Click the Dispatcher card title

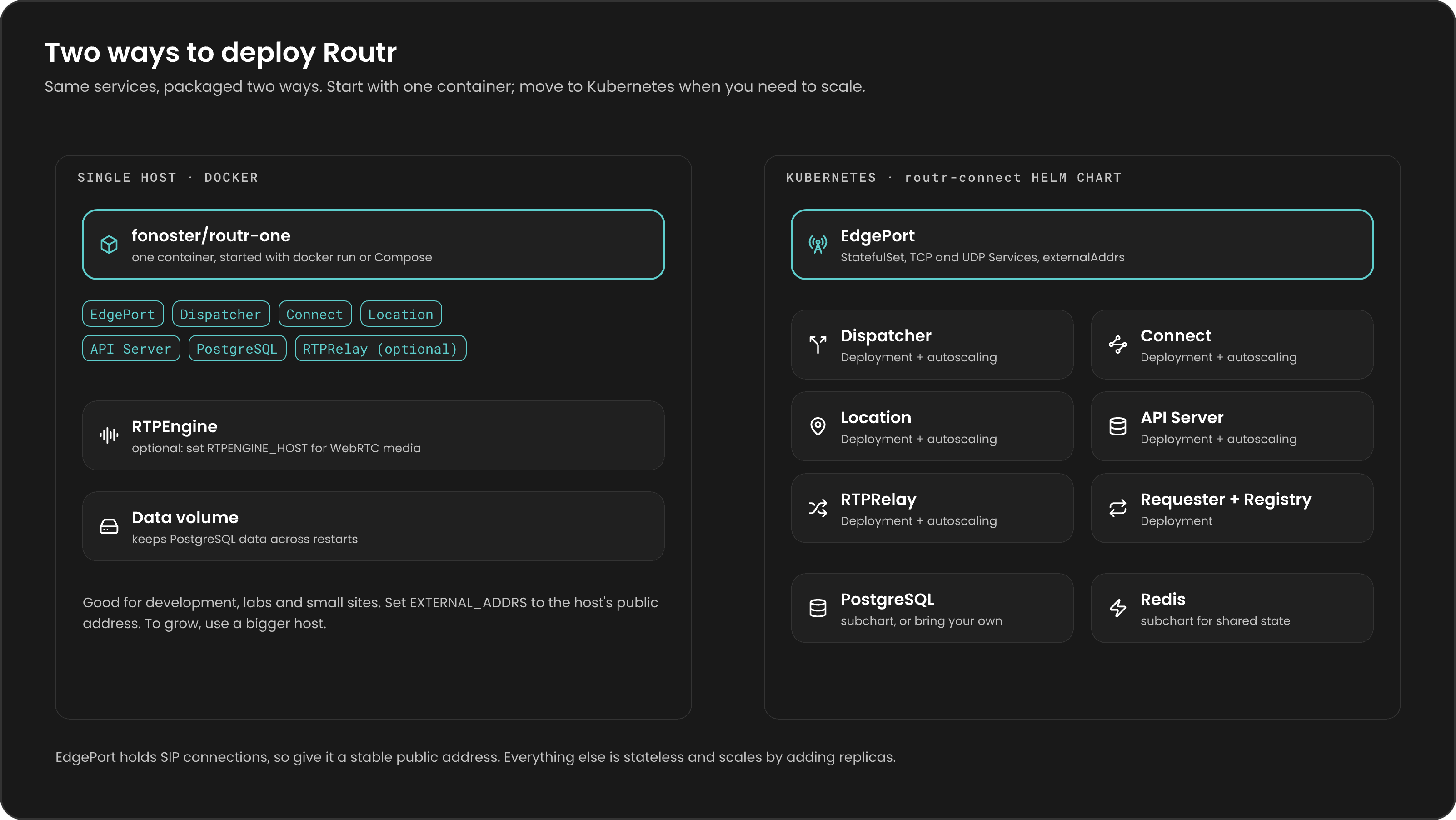click(886, 335)
